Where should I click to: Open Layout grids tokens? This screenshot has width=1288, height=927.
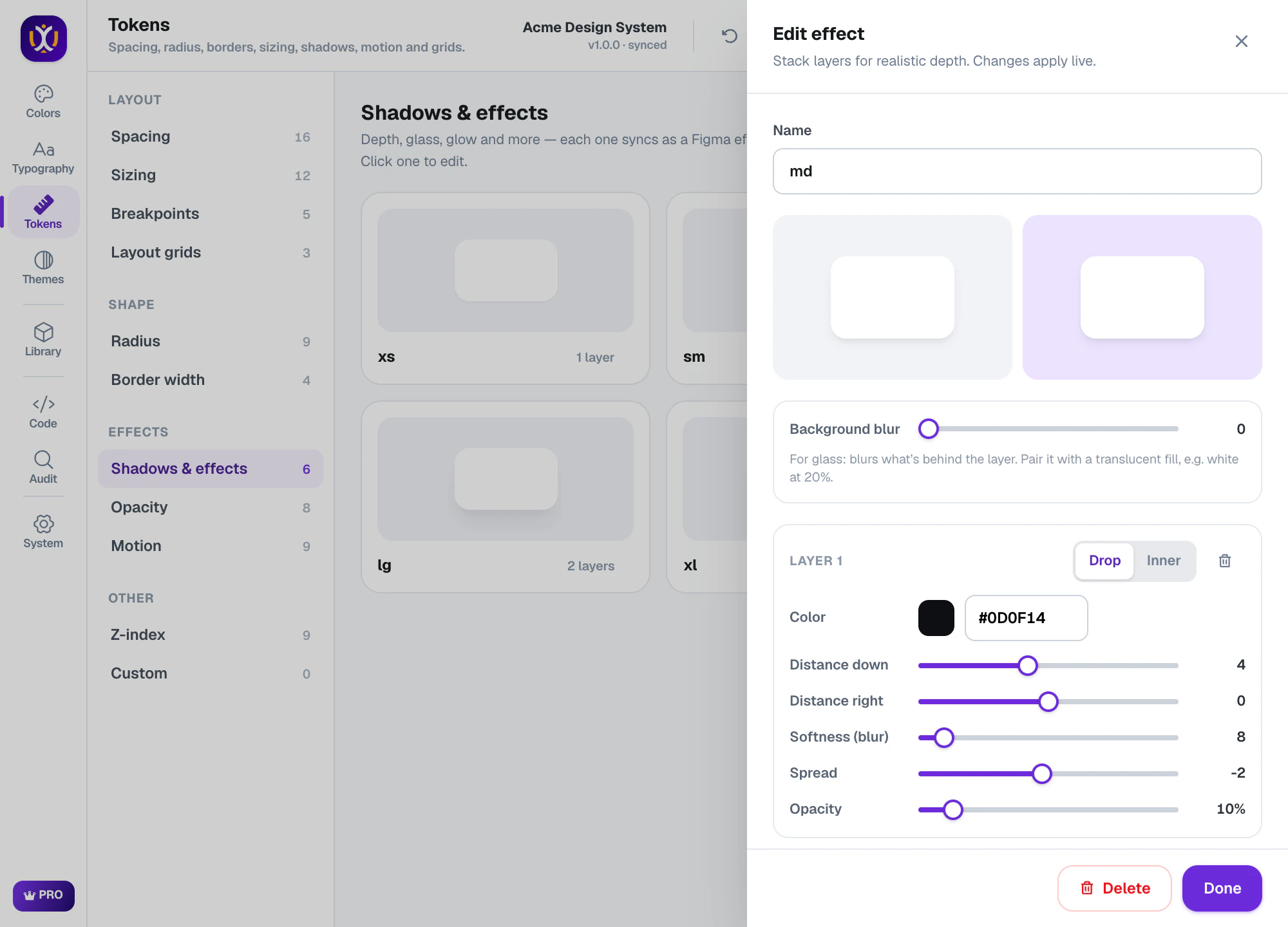[211, 252]
